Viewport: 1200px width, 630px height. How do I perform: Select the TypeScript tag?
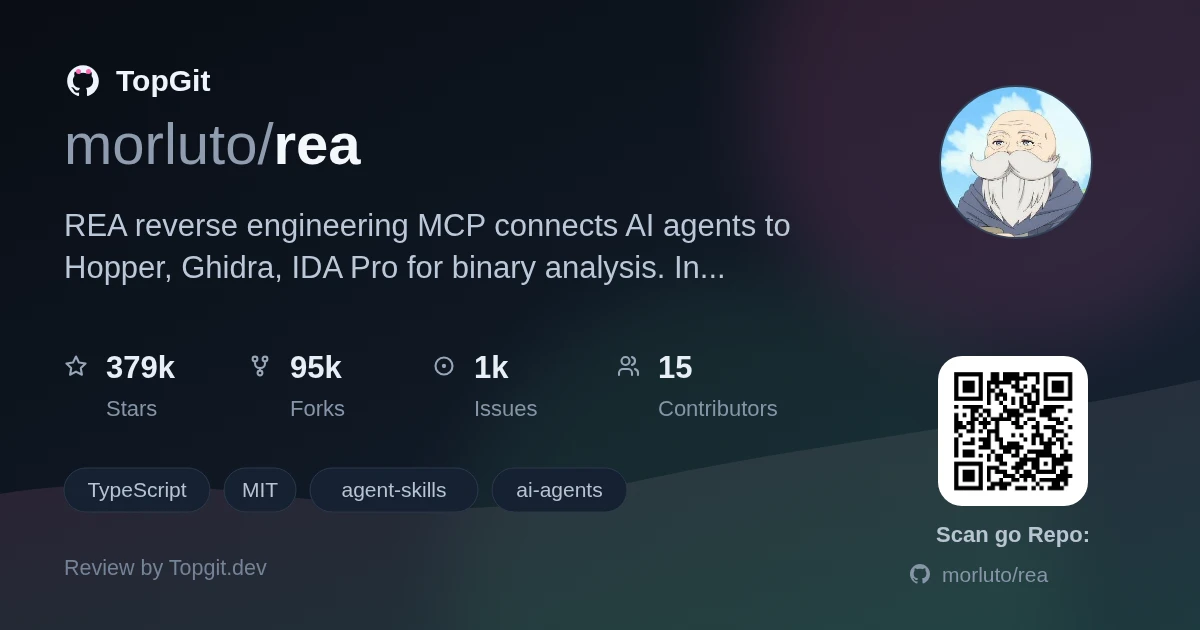click(137, 490)
